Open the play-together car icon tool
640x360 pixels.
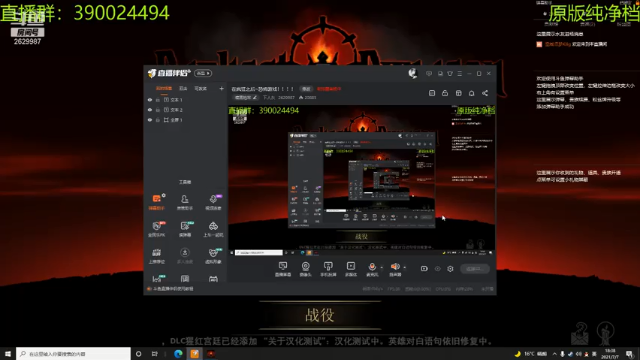[x=213, y=229]
